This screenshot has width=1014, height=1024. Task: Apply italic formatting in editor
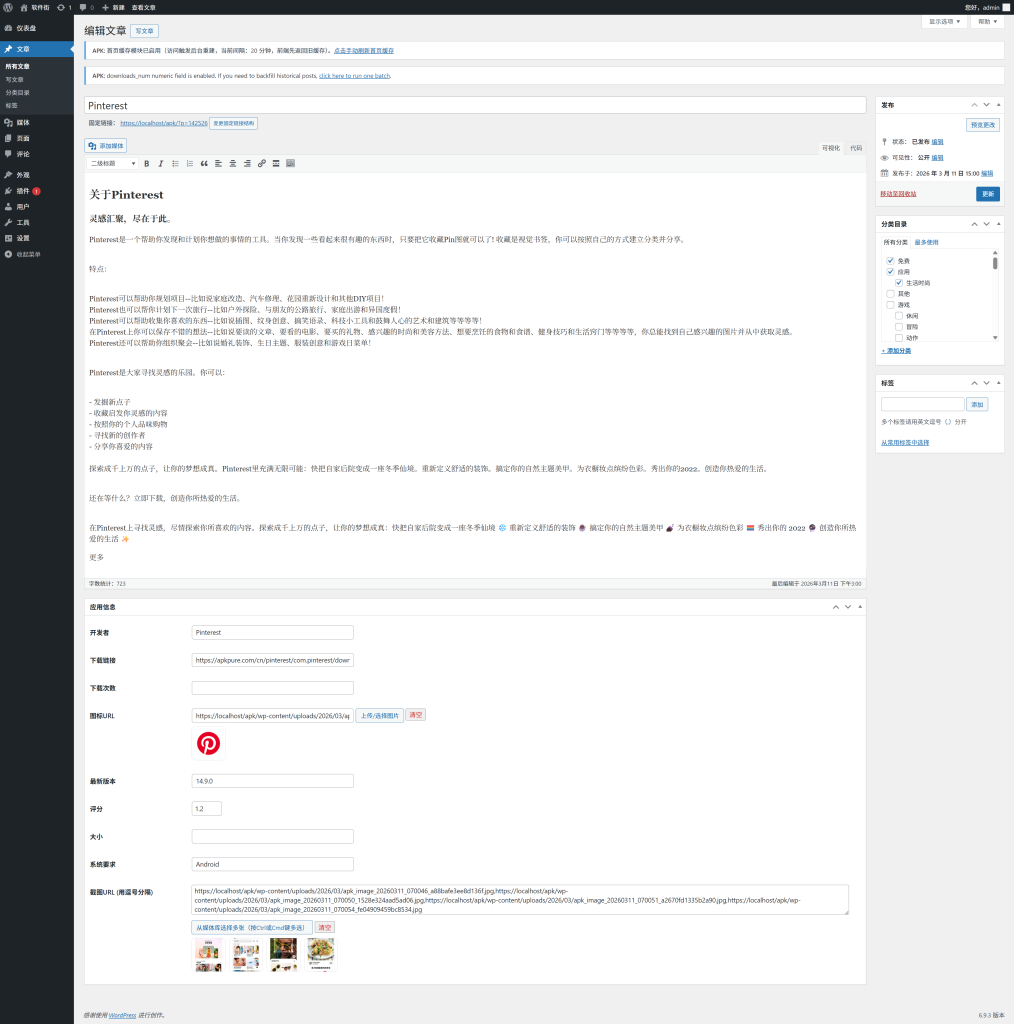point(160,163)
